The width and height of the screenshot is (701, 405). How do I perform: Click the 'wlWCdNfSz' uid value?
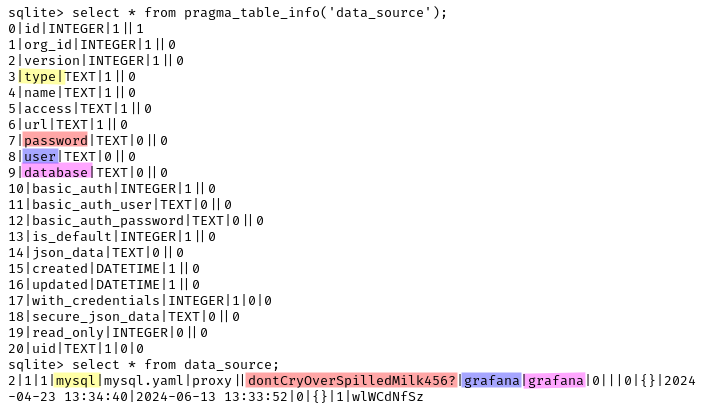pyautogui.click(x=387, y=397)
